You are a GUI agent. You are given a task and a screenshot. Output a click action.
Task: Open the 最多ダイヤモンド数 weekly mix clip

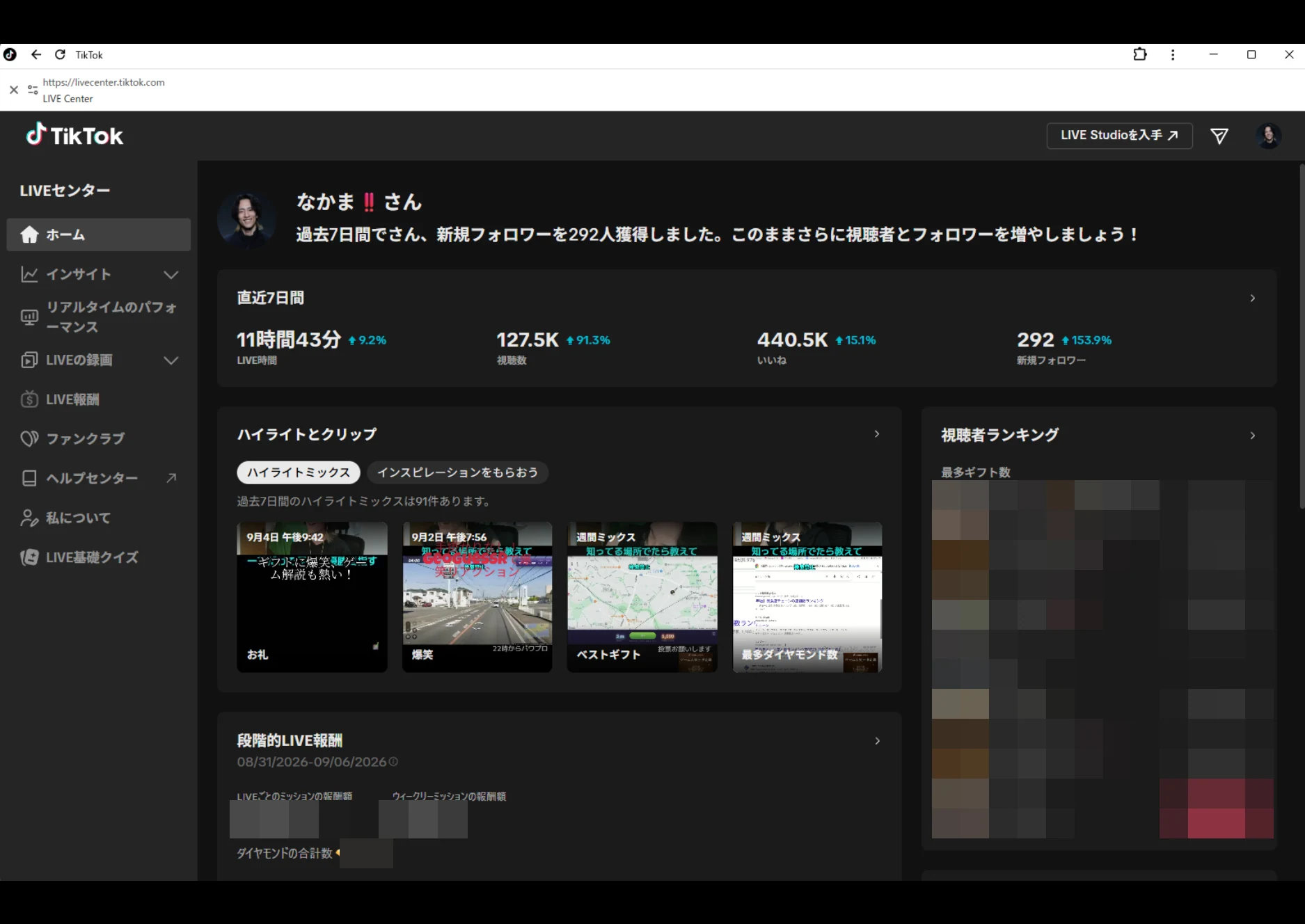807,597
